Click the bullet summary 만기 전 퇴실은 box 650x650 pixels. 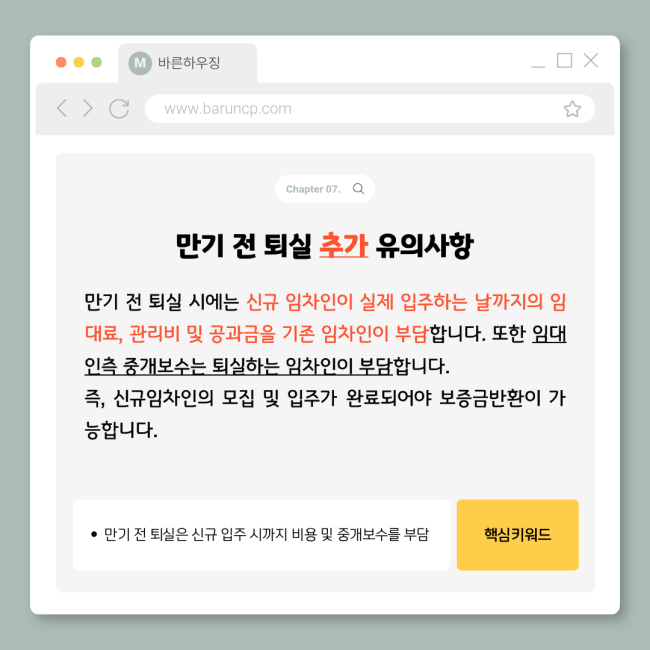pyautogui.click(x=261, y=535)
